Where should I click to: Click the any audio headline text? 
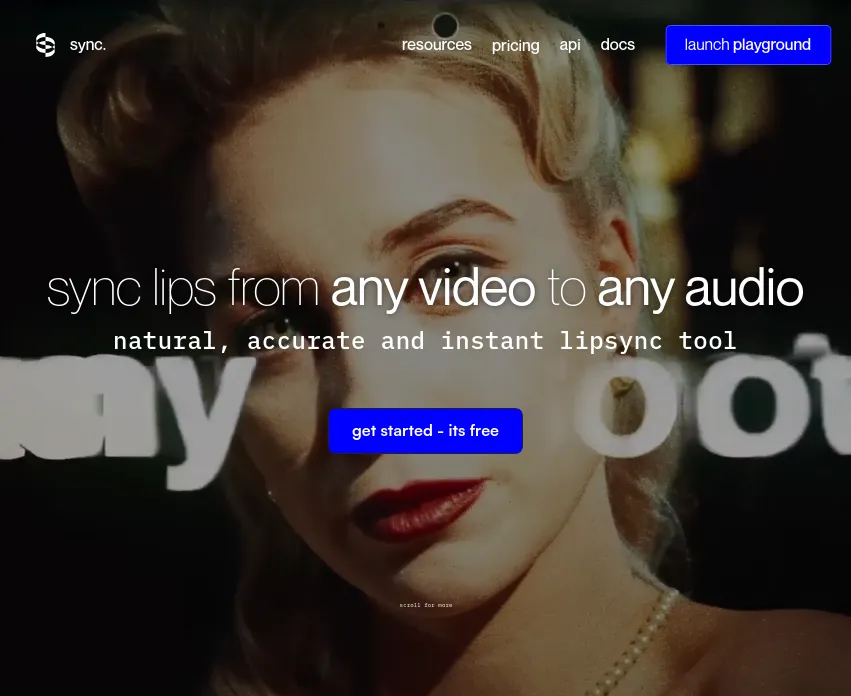(x=699, y=288)
